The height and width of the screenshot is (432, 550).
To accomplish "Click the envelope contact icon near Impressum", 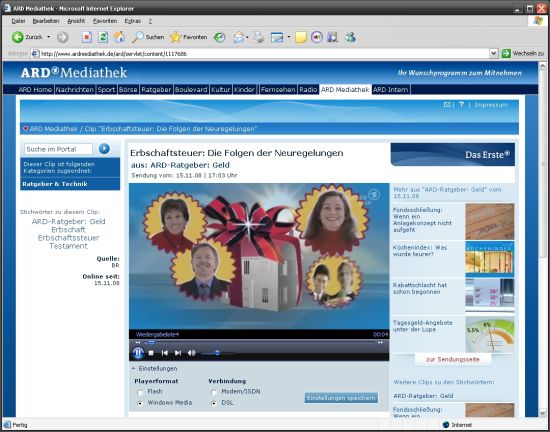I will click(447, 104).
